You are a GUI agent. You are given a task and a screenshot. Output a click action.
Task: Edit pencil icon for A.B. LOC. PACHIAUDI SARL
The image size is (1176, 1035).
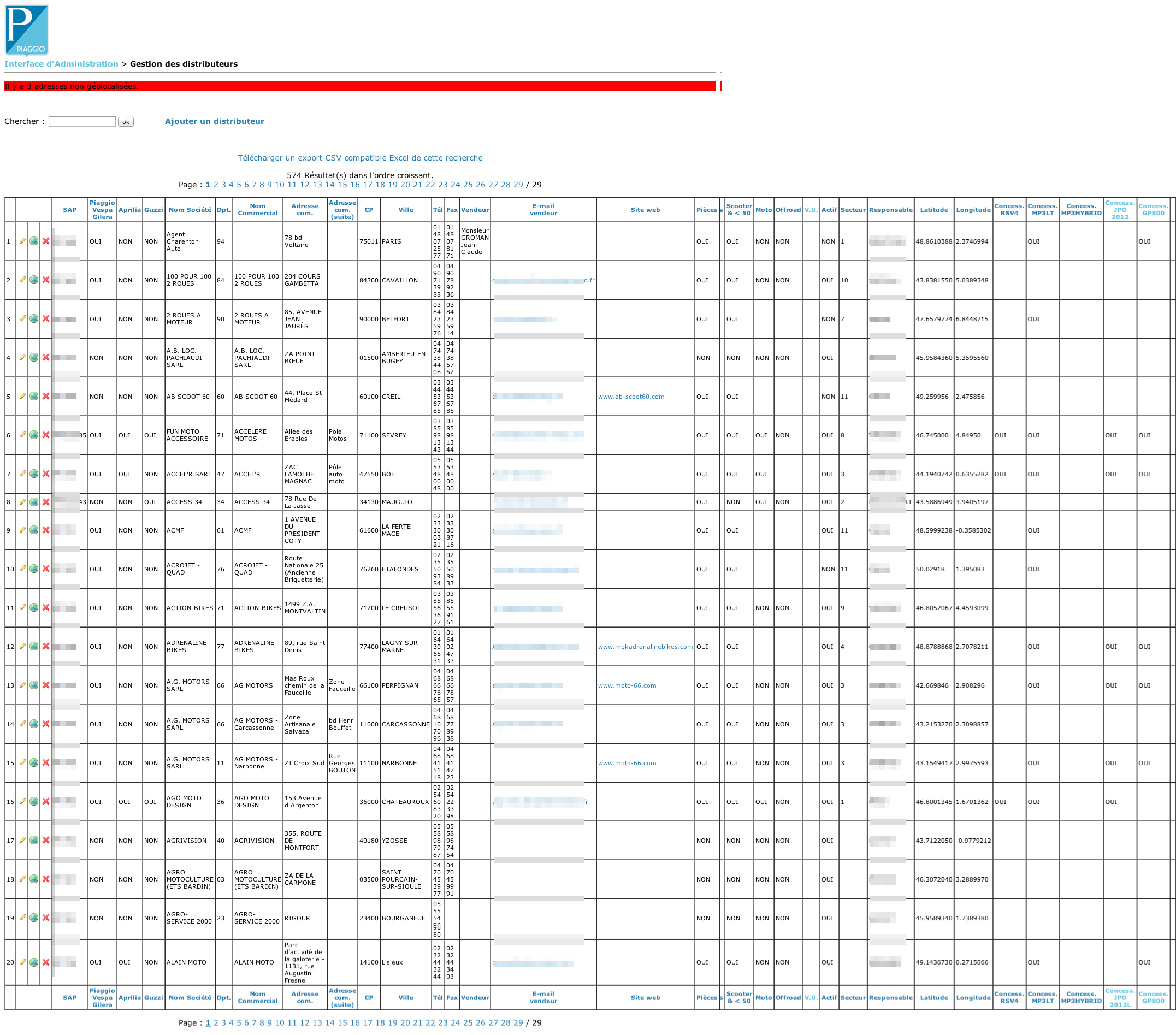(x=22, y=357)
